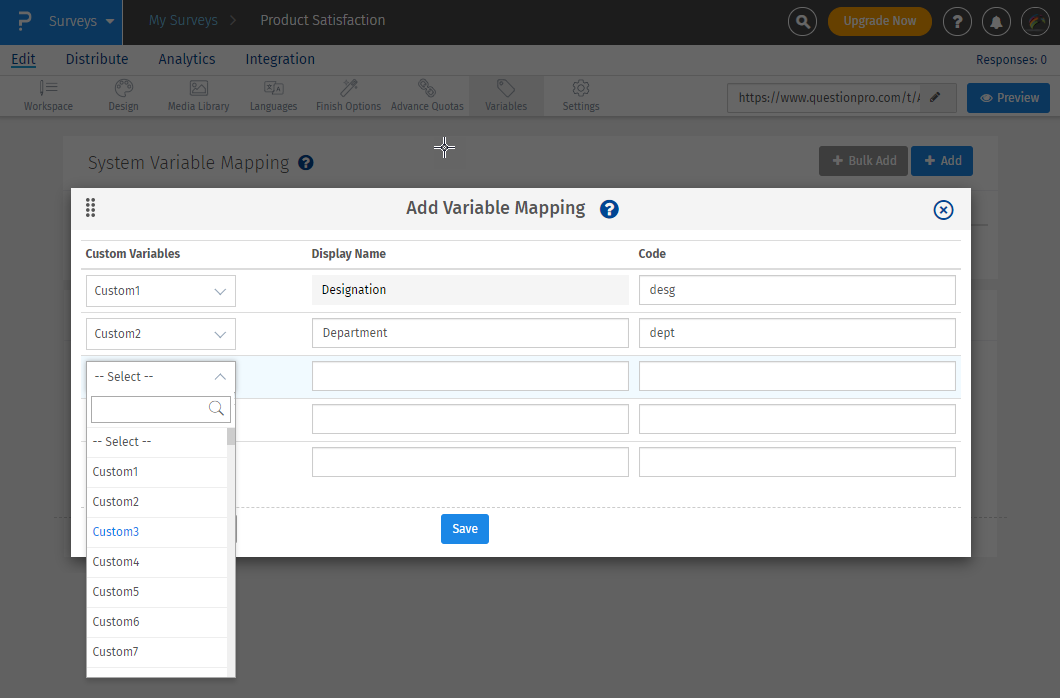1060x698 pixels.
Task: Open the Workspace panel
Action: point(47,95)
